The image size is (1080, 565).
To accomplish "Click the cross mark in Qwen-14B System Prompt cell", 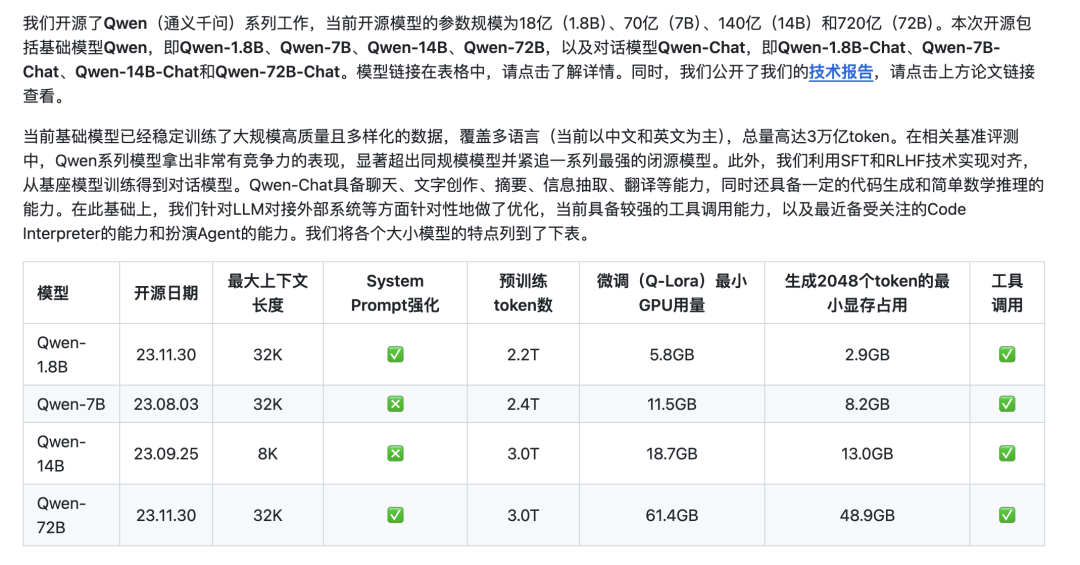I will 395,454.
